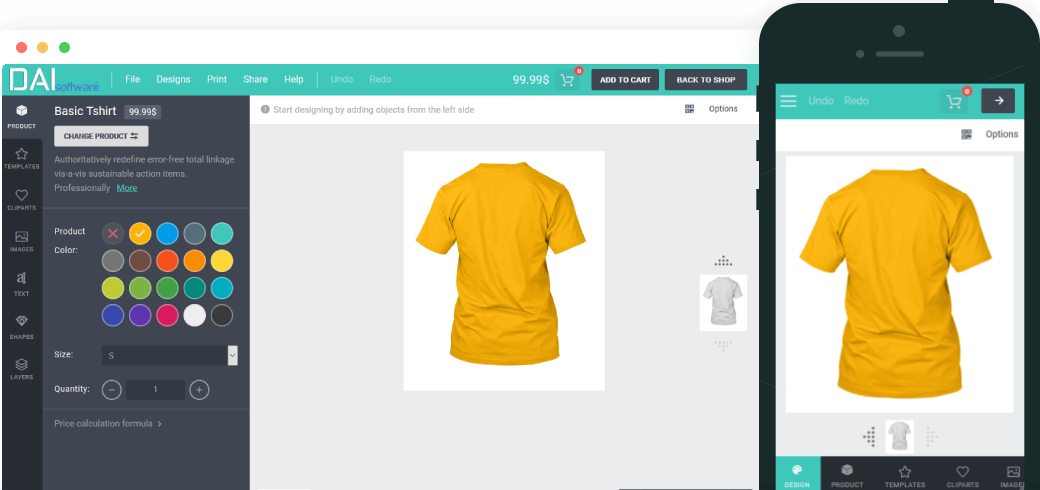Tap Options on phone view
The image size is (1040, 490).
(1002, 134)
